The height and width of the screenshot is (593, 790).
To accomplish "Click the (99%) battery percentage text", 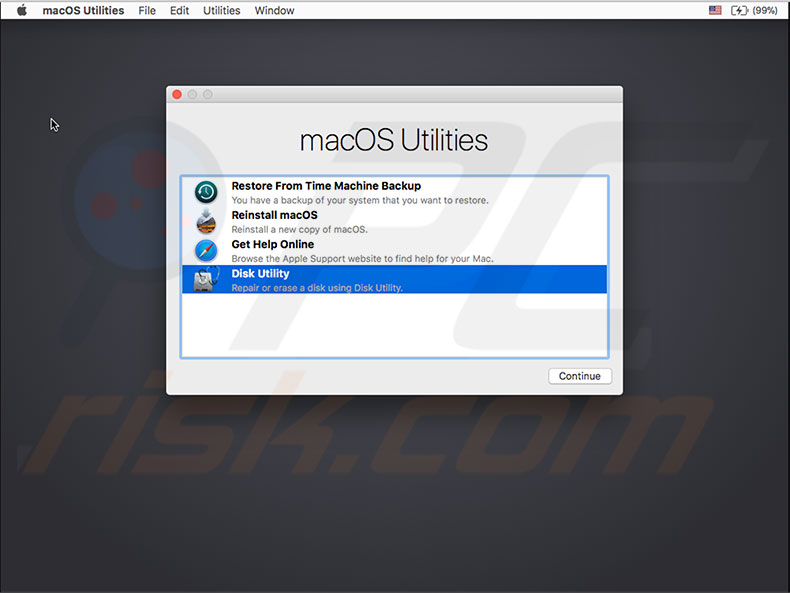I will tap(765, 10).
